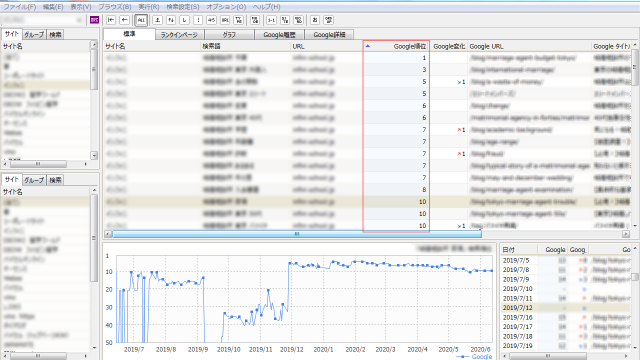Select the 標準 tab
The width and height of the screenshot is (640, 360).
129,34
